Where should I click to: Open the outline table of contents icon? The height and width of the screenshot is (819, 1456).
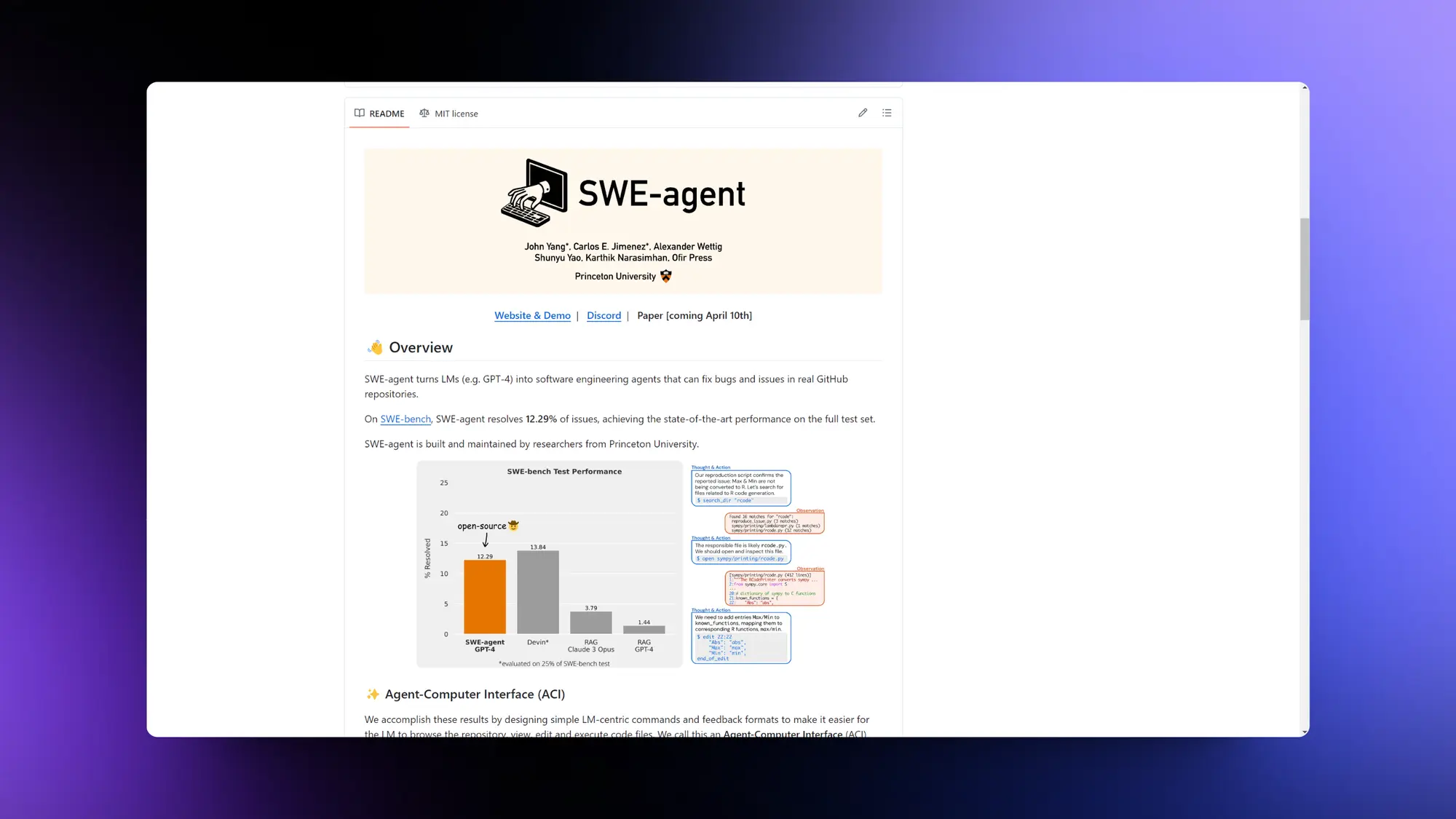[887, 113]
